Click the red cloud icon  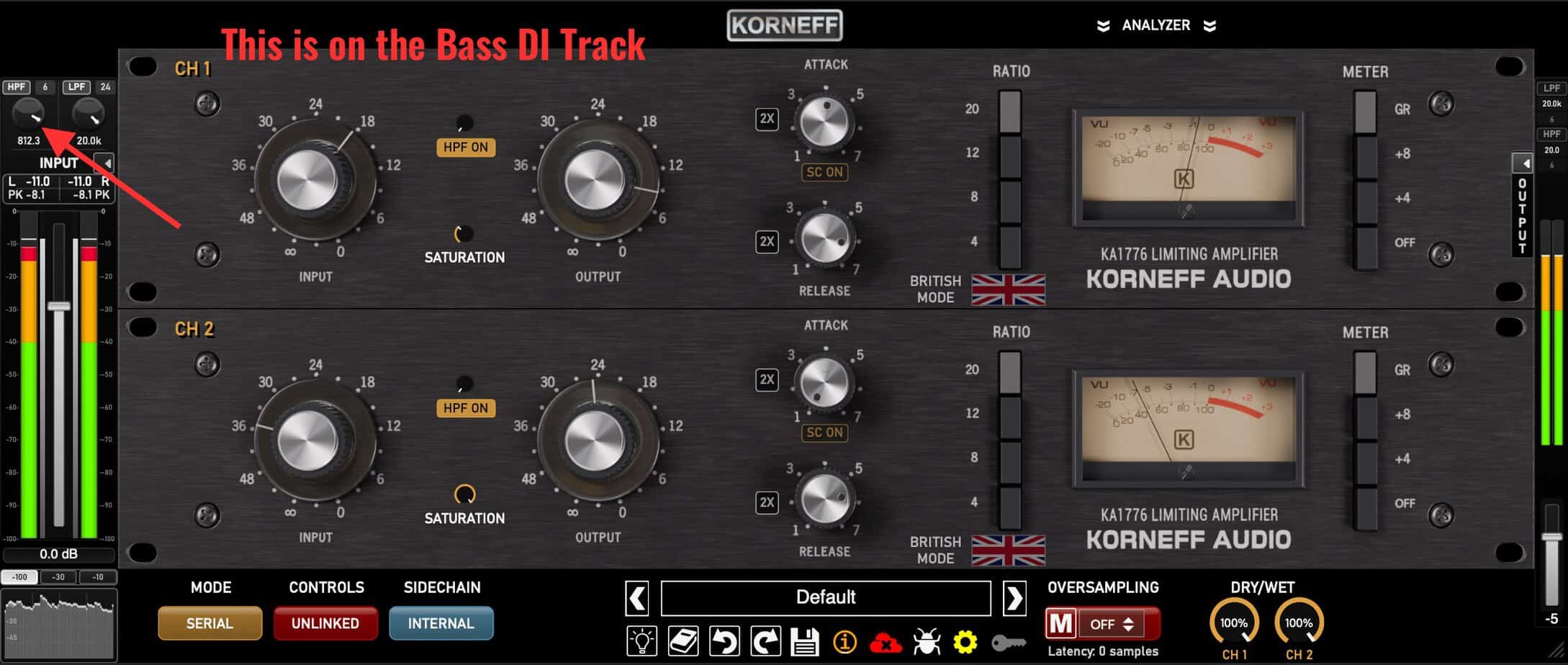click(x=886, y=641)
